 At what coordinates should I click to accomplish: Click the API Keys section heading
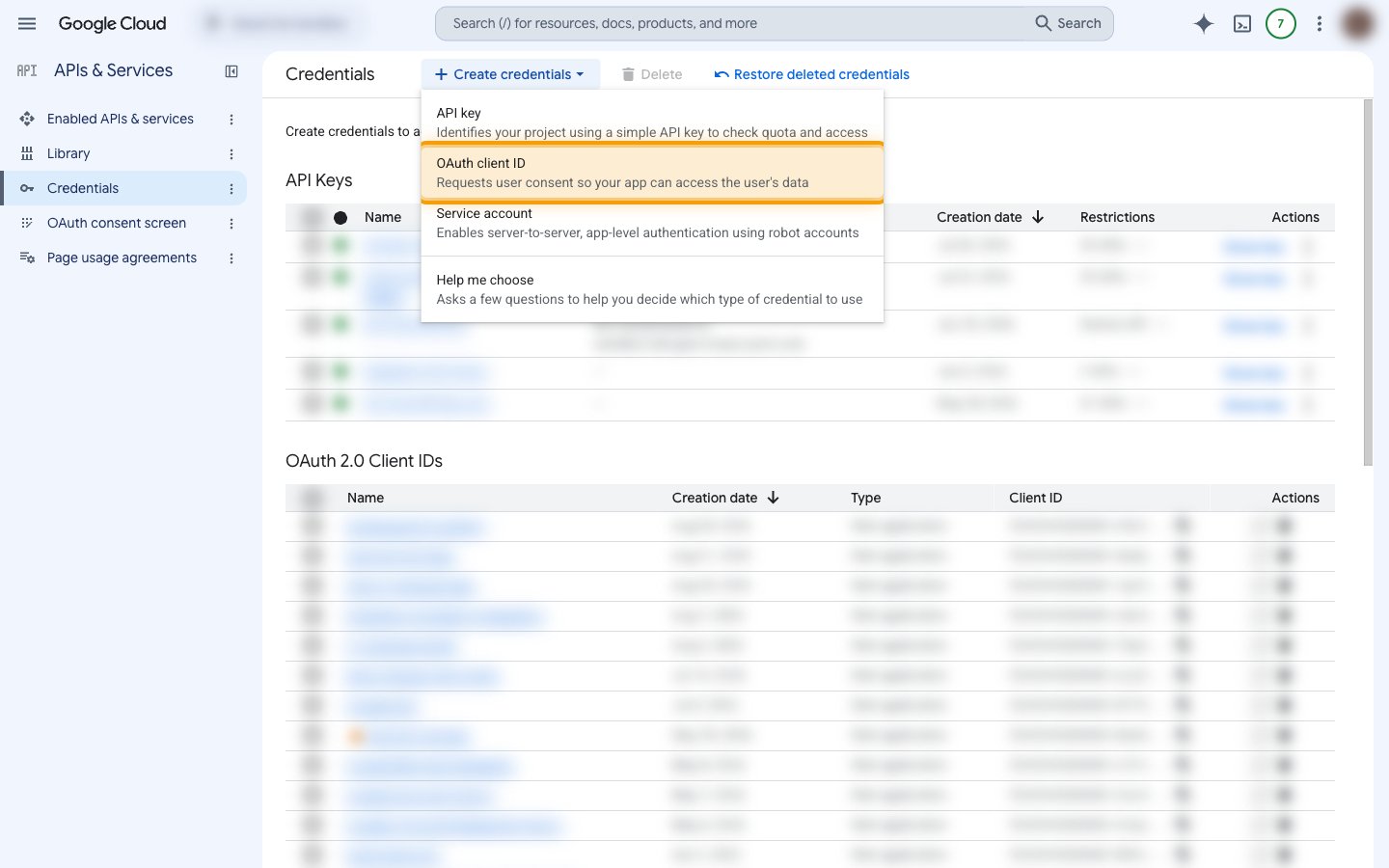[x=318, y=180]
